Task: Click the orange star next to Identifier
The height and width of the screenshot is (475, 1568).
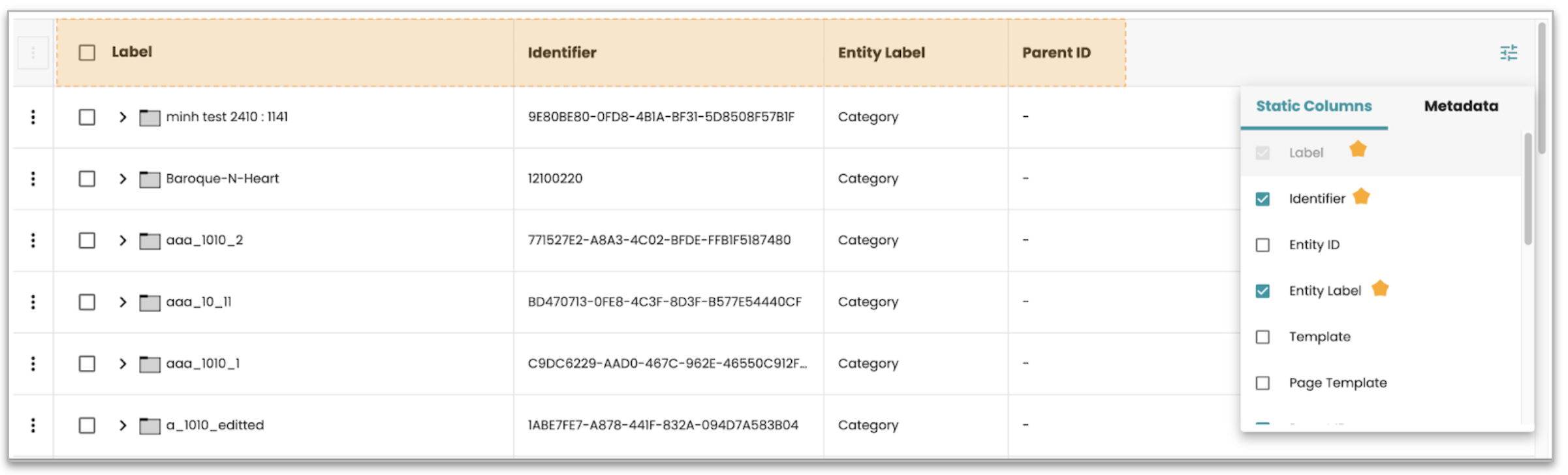Action: pyautogui.click(x=1361, y=196)
